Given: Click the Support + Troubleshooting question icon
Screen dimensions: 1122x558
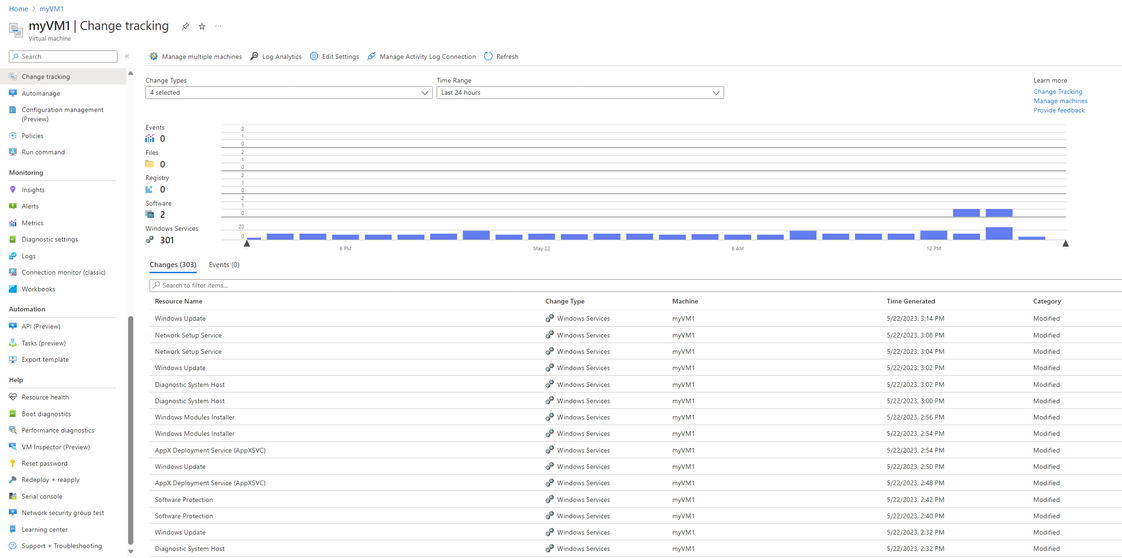Looking at the screenshot, I should (x=13, y=546).
